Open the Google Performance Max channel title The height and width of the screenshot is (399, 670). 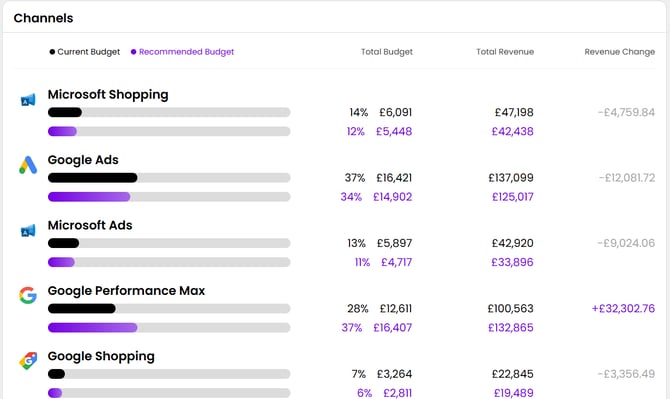click(126, 290)
